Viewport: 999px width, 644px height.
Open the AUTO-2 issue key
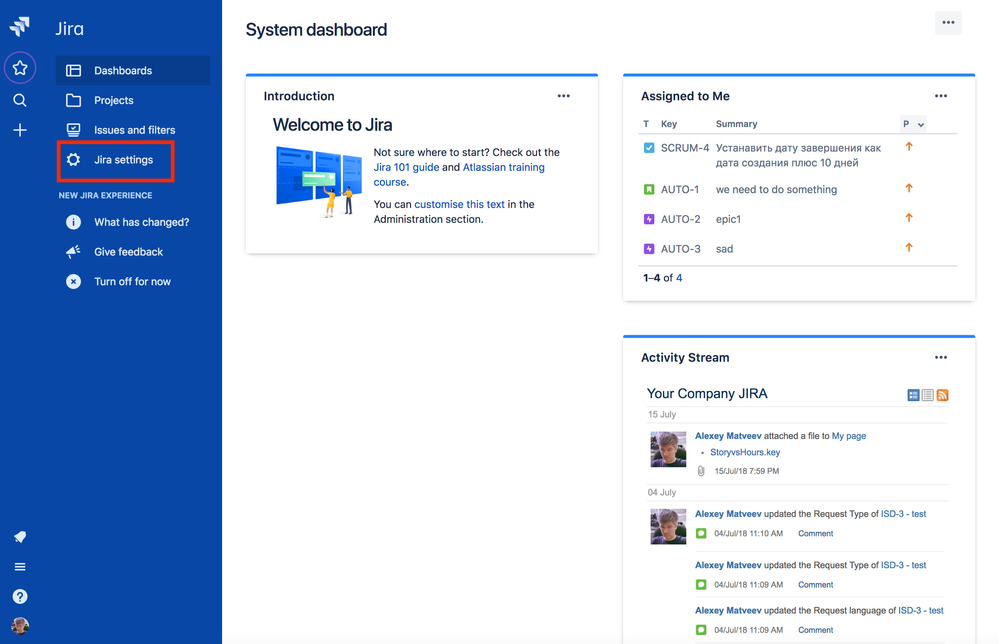(680, 219)
